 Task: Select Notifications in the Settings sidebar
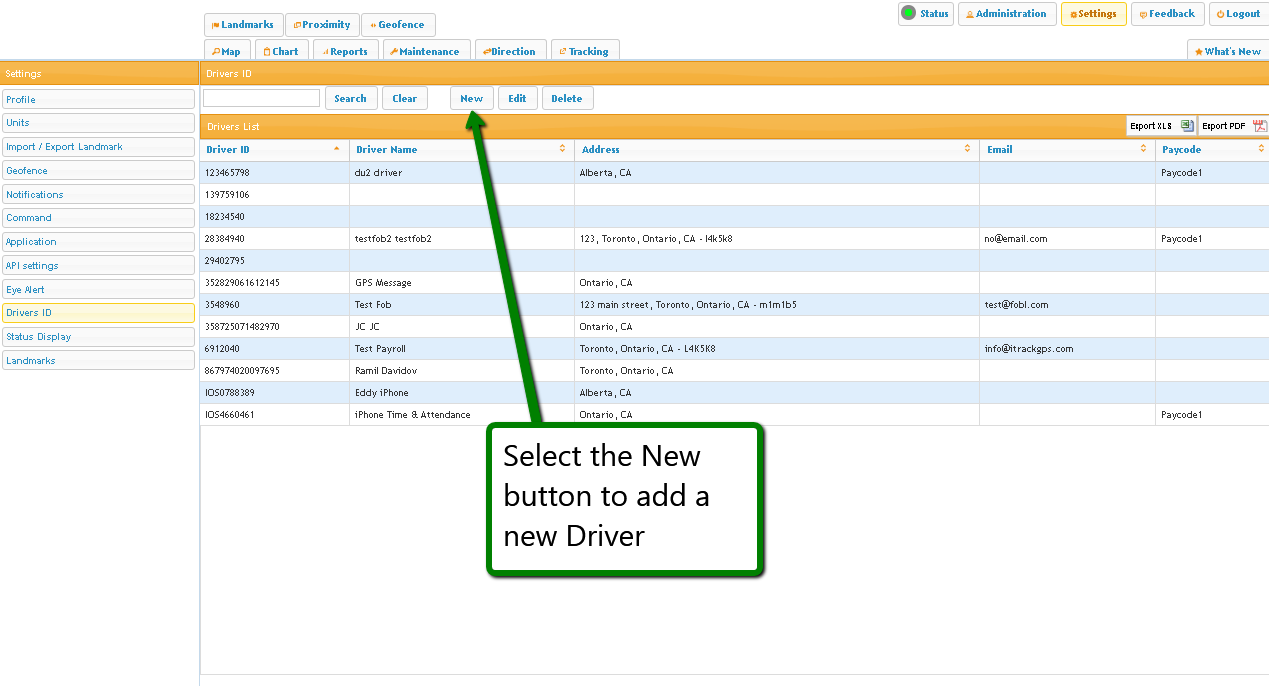(x=98, y=194)
